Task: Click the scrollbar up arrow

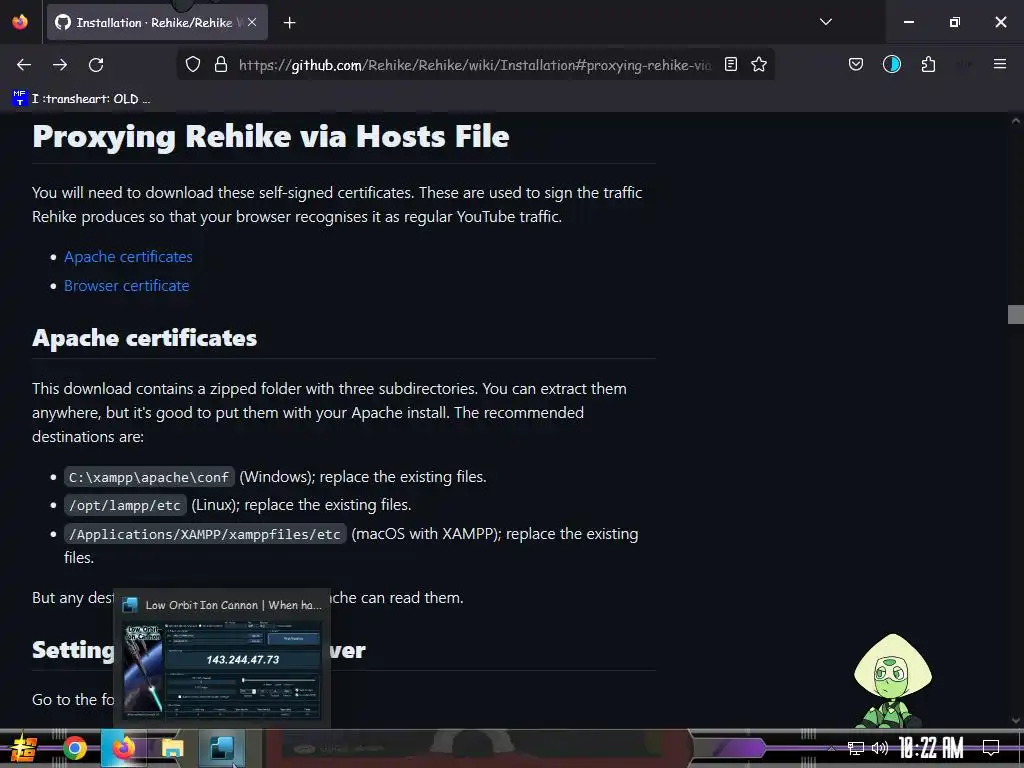Action: pos(1015,121)
